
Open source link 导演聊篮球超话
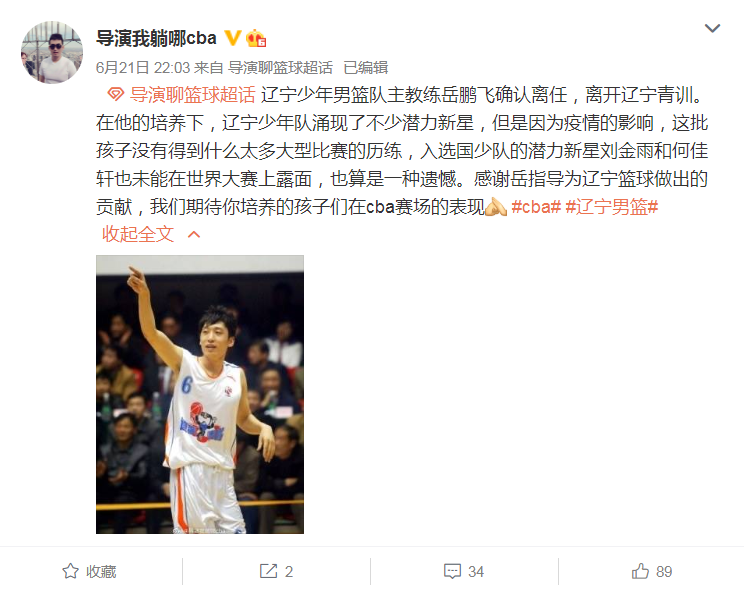point(280,68)
